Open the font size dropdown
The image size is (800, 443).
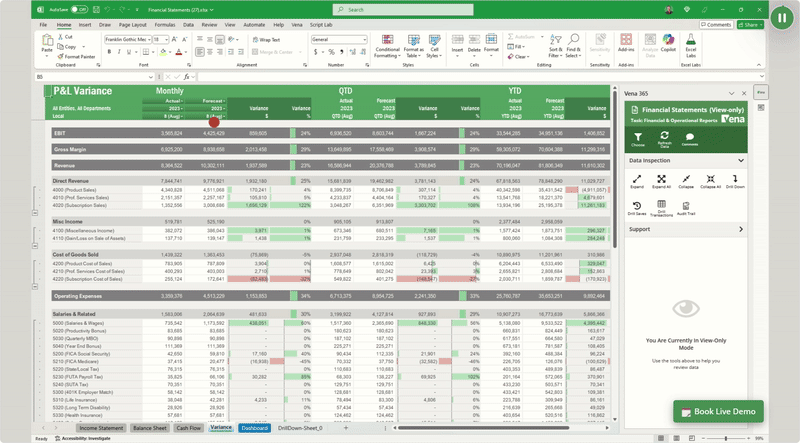166,39
